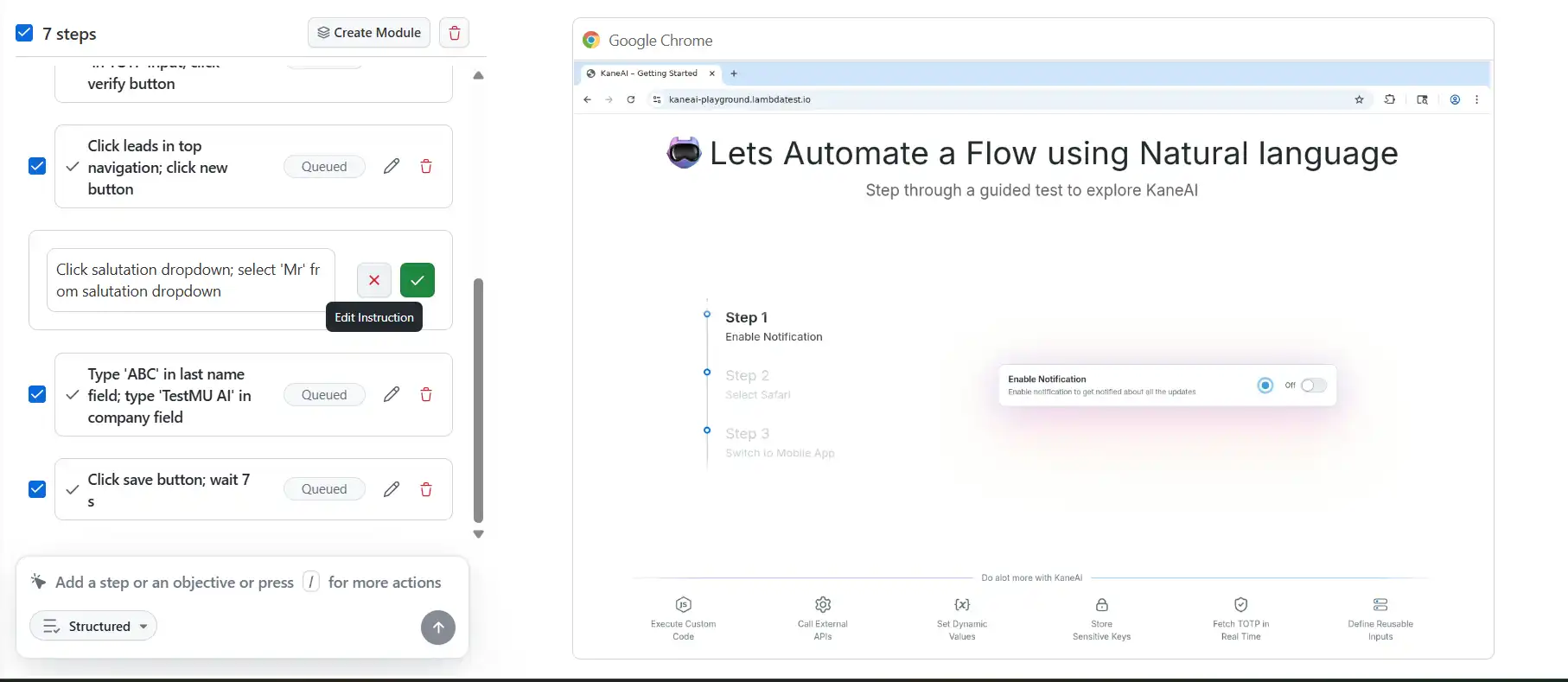Delete the 'Click save button' step

[426, 489]
